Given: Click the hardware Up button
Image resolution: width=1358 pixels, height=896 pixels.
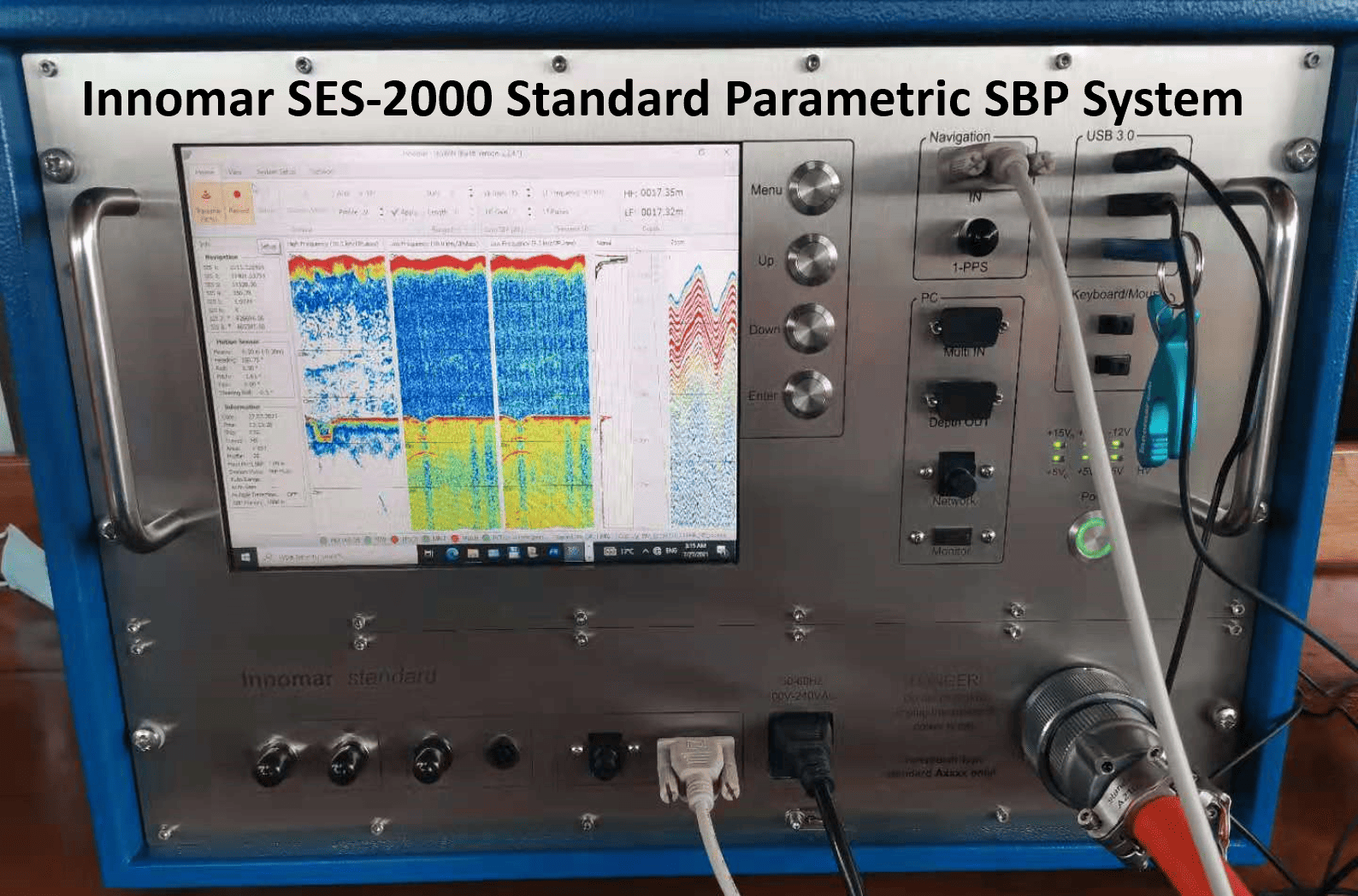Looking at the screenshot, I should 812,259.
